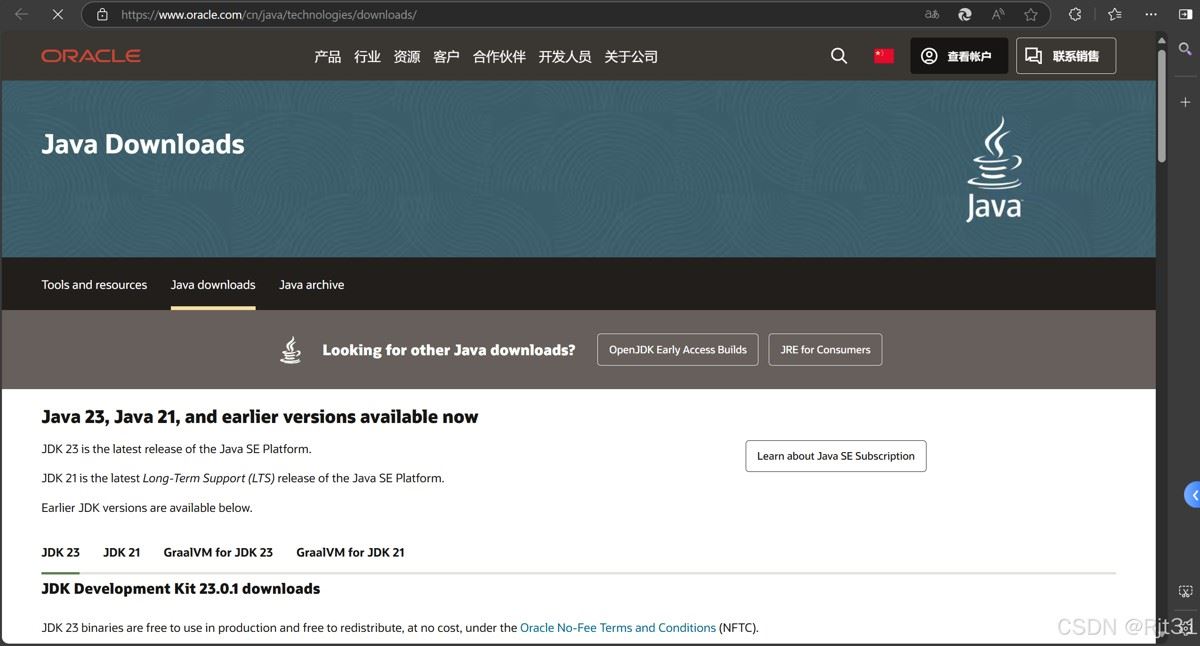Toggle the Edge sidebar pane icon
1200x646 pixels.
1185,15
